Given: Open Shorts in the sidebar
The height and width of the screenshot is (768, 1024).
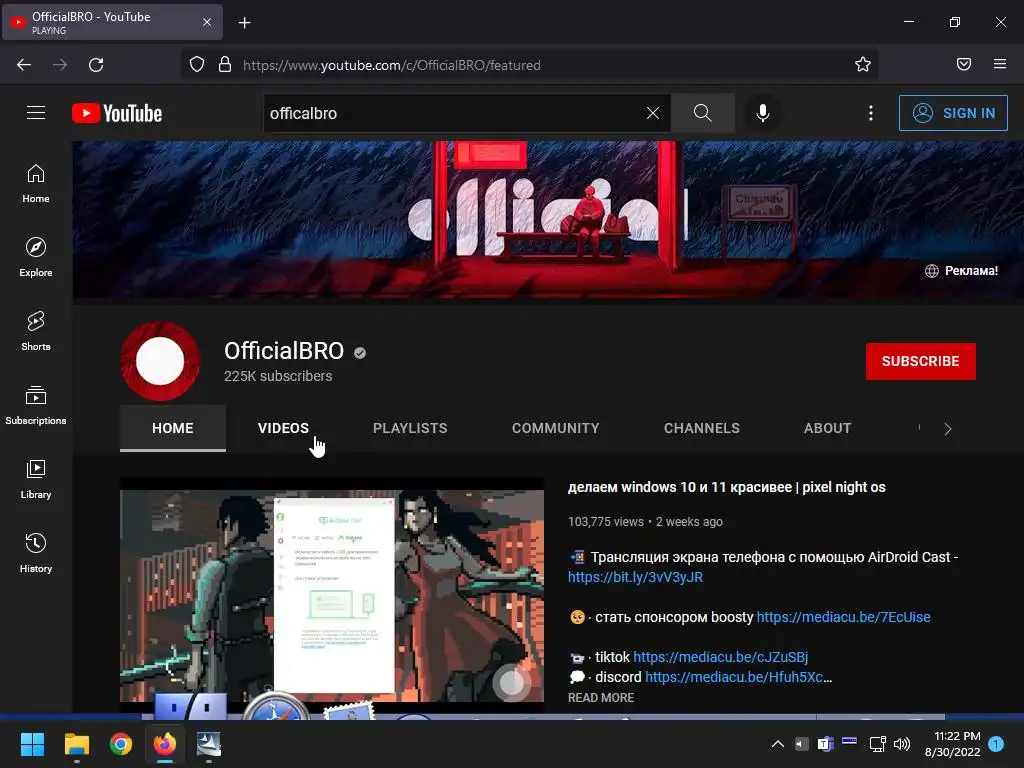Looking at the screenshot, I should (36, 331).
